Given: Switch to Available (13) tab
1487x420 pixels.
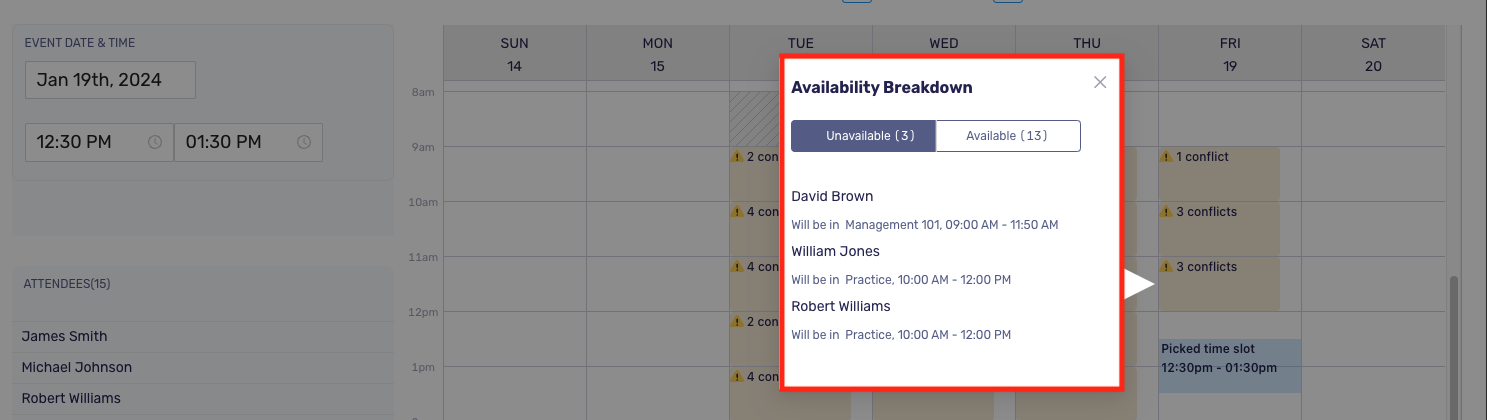Looking at the screenshot, I should tap(1008, 136).
